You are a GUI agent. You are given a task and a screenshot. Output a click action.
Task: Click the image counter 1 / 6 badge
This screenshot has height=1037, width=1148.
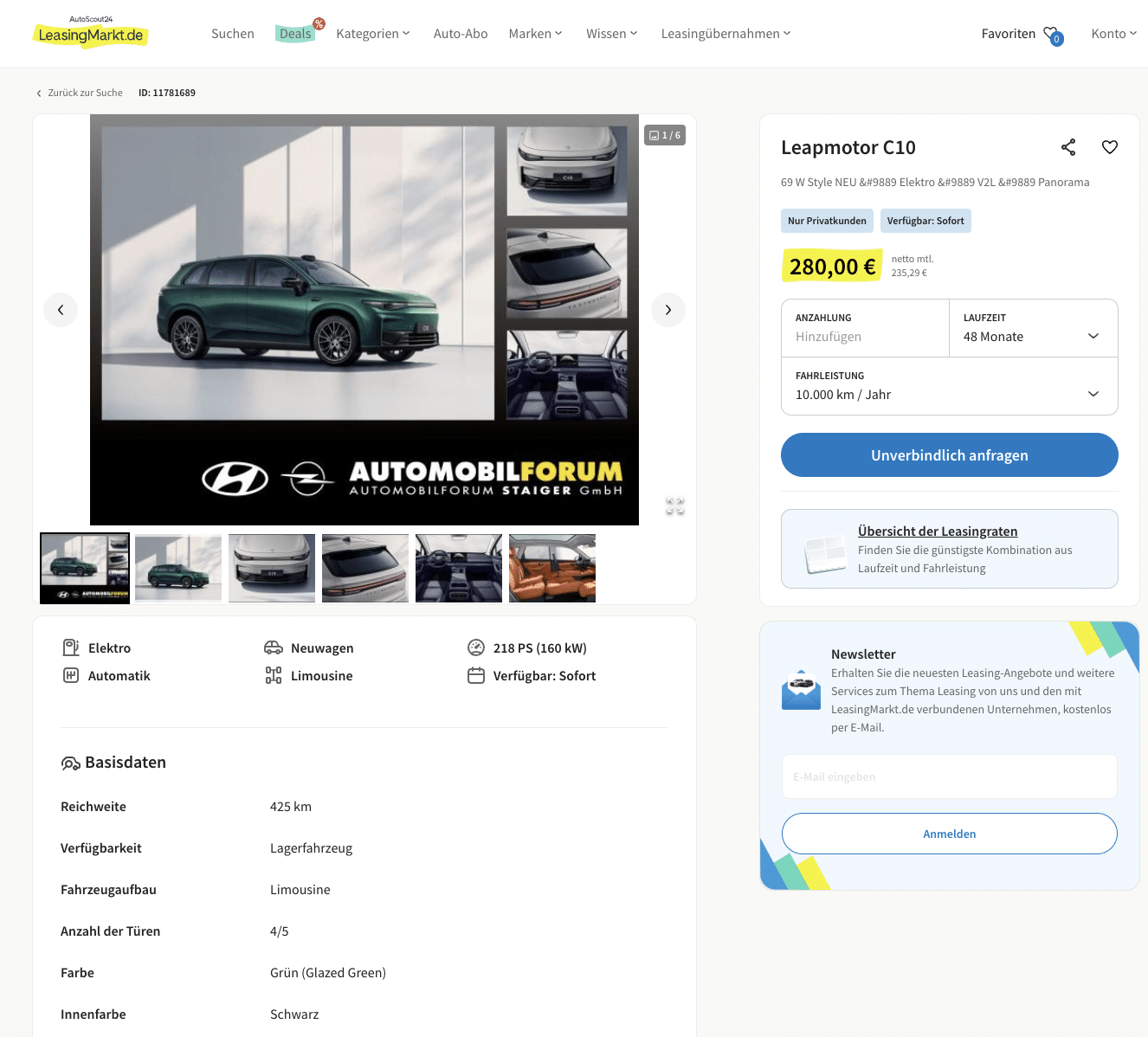point(665,135)
